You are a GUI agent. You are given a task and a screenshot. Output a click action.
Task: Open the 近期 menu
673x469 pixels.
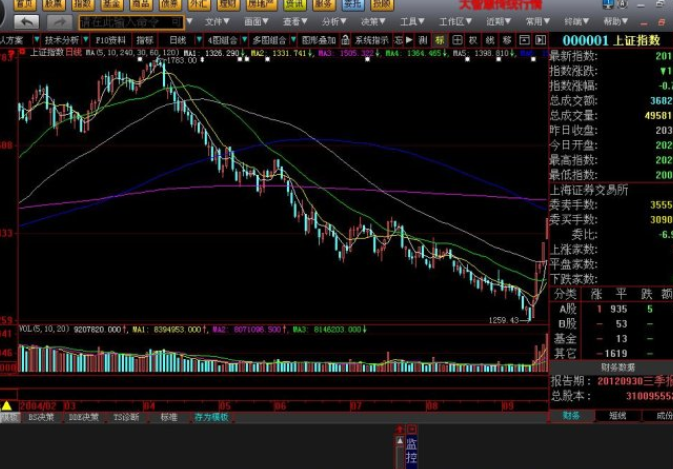499,21
